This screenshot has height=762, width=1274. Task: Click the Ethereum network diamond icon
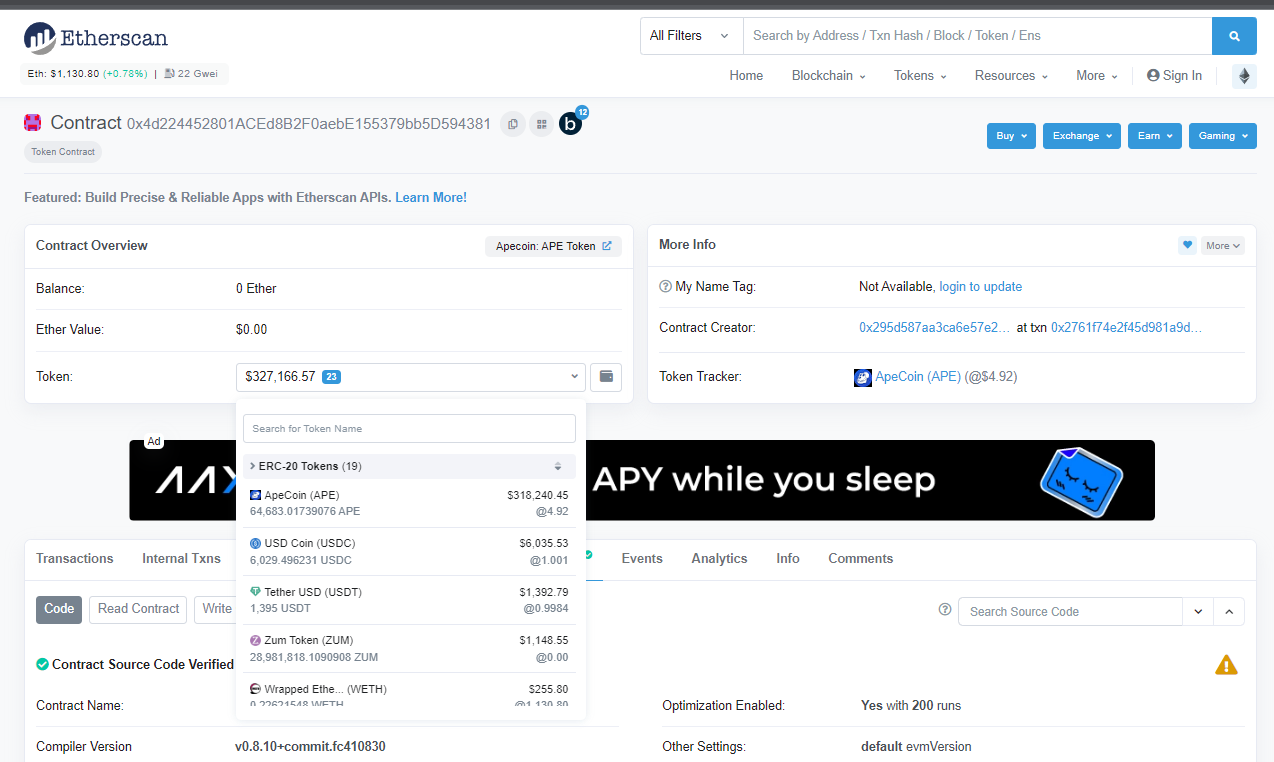pos(1244,76)
